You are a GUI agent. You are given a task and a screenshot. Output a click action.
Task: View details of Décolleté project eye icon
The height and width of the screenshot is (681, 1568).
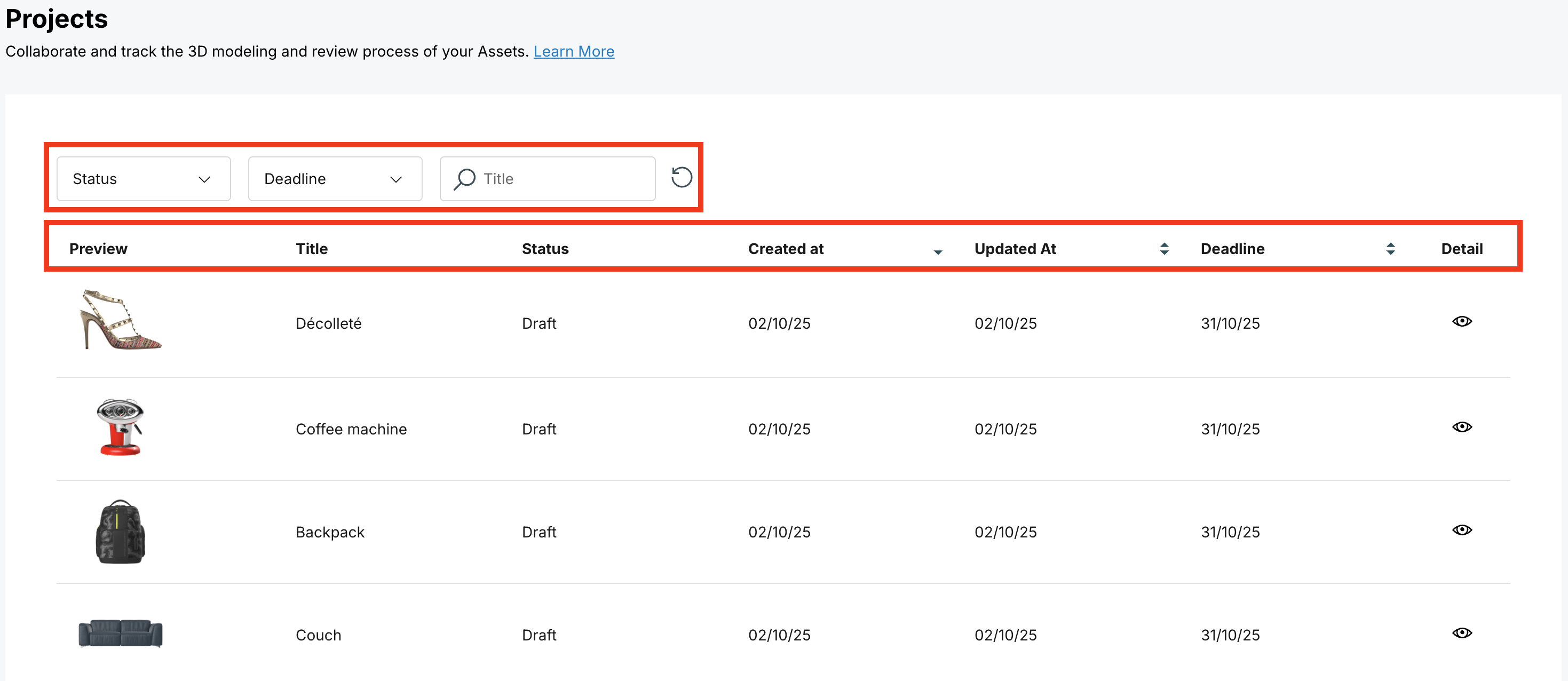[x=1462, y=321]
